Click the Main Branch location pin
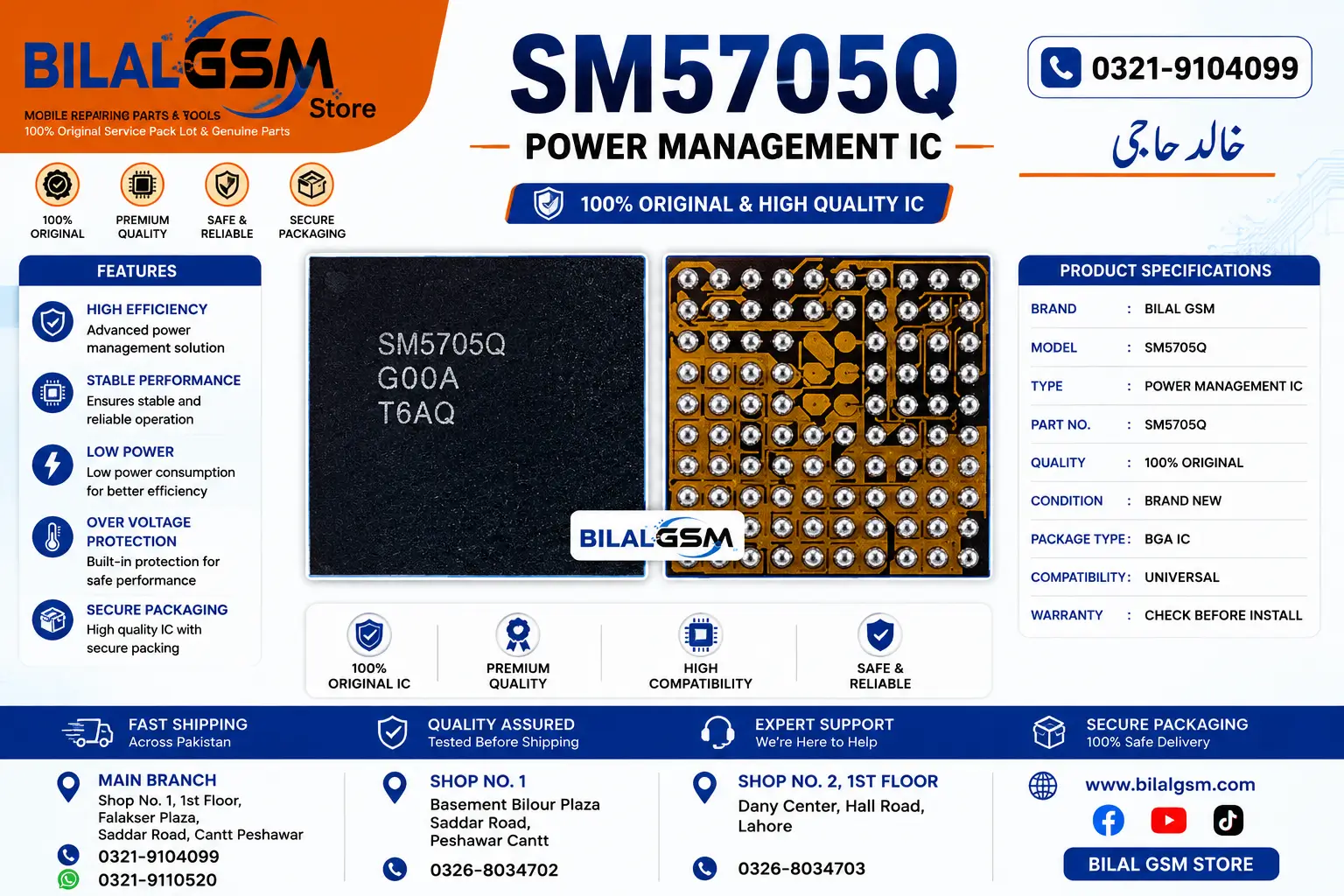The width and height of the screenshot is (1344, 896). click(x=68, y=787)
